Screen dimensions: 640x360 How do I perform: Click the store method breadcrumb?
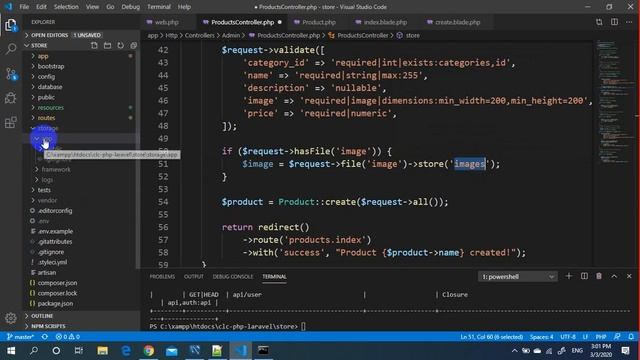408,36
